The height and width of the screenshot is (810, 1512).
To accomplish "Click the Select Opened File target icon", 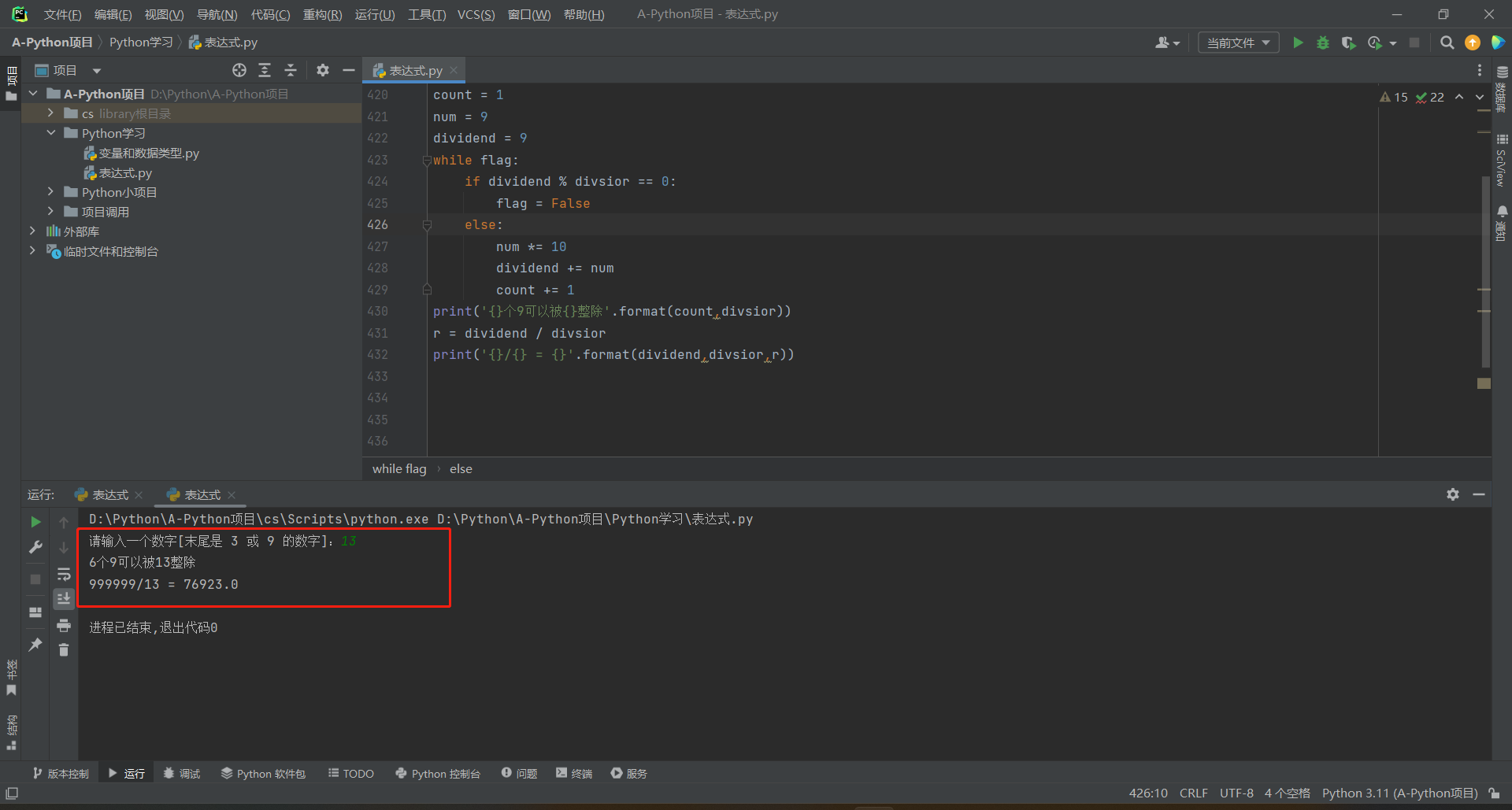I will [x=239, y=71].
